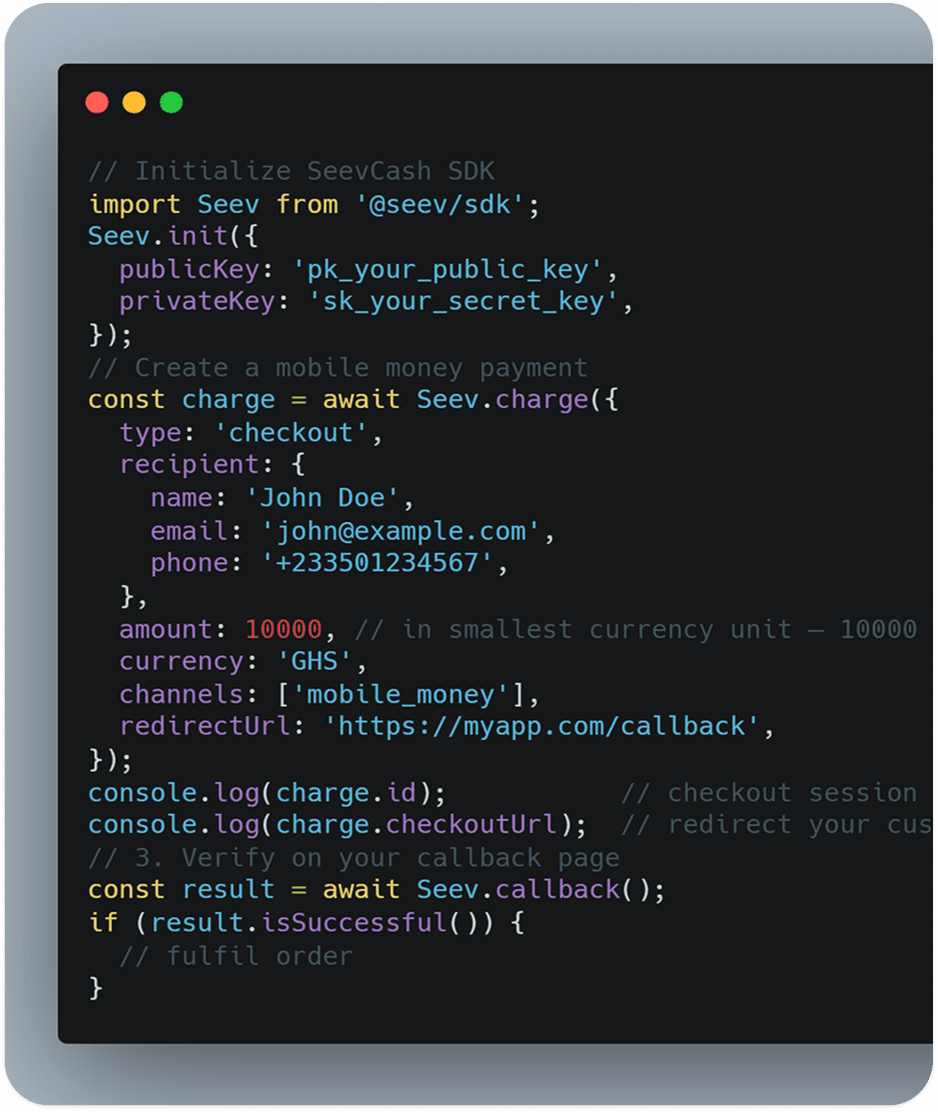Screen dimensions: 938x1112
Task: Click the 'john@example.com' email string
Action: click(x=401, y=531)
